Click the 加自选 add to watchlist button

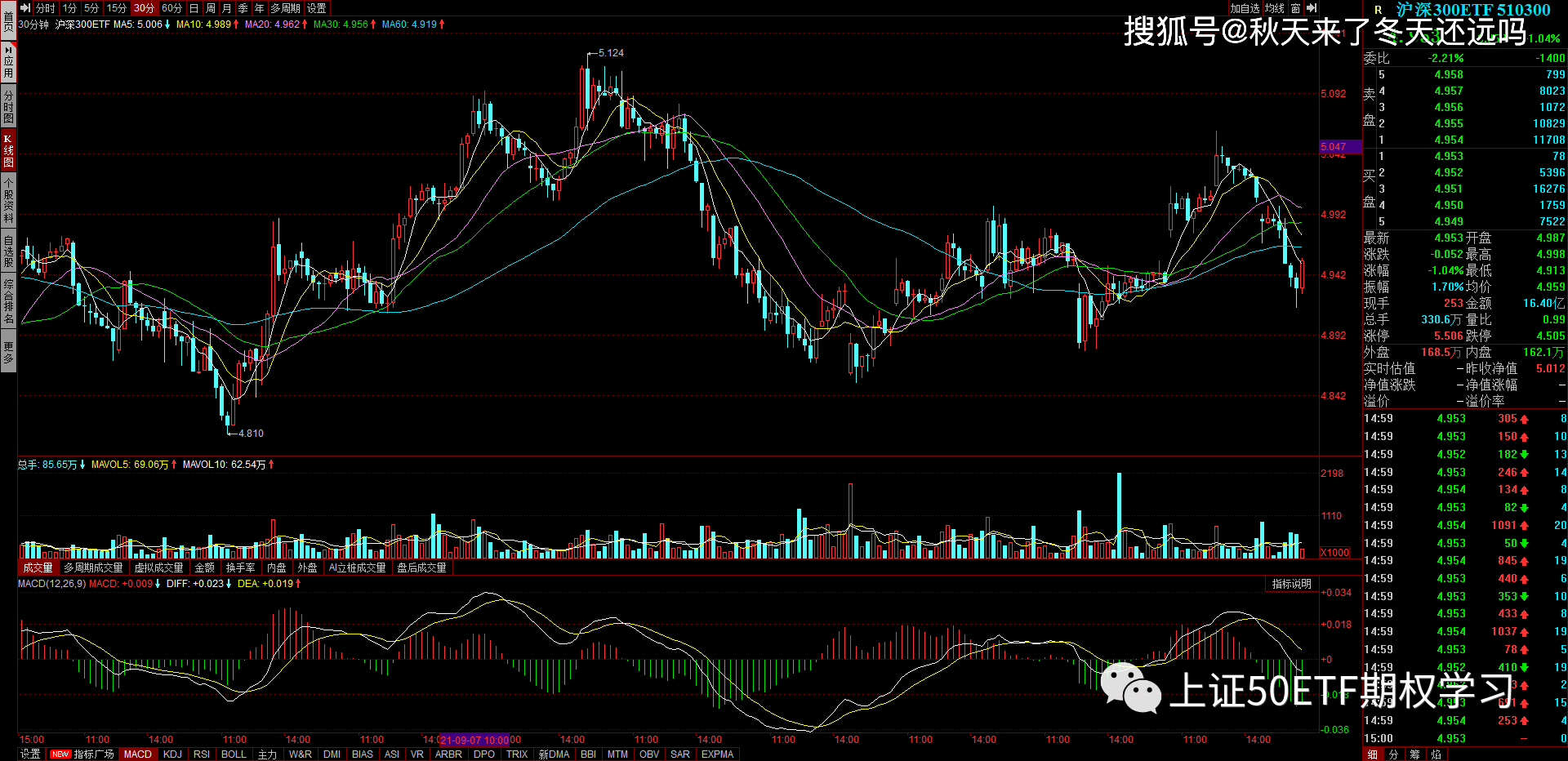(x=1245, y=8)
